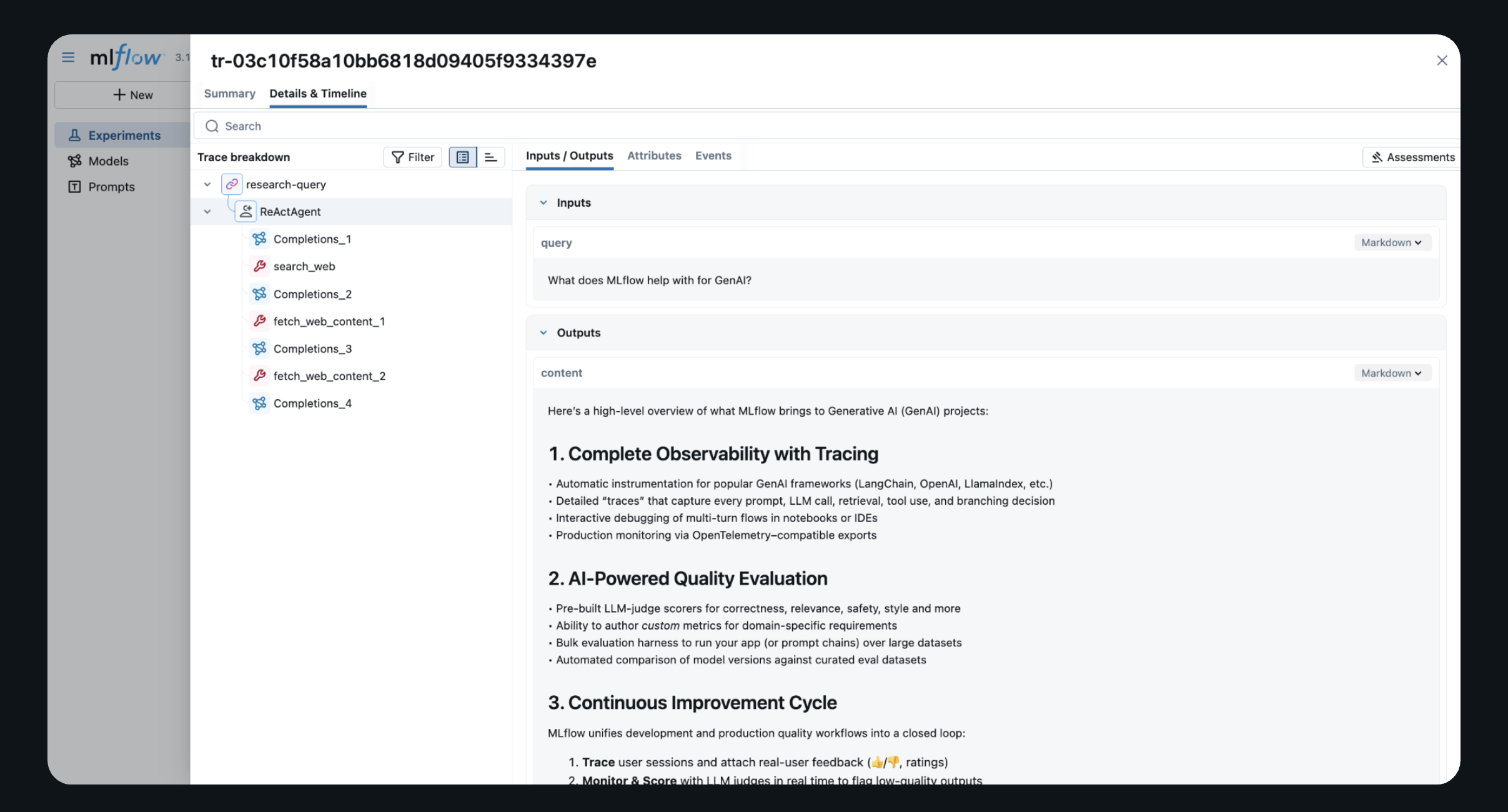Switch to timeline gantt view toggle
Viewport: 1508px width, 812px height.
coord(491,157)
